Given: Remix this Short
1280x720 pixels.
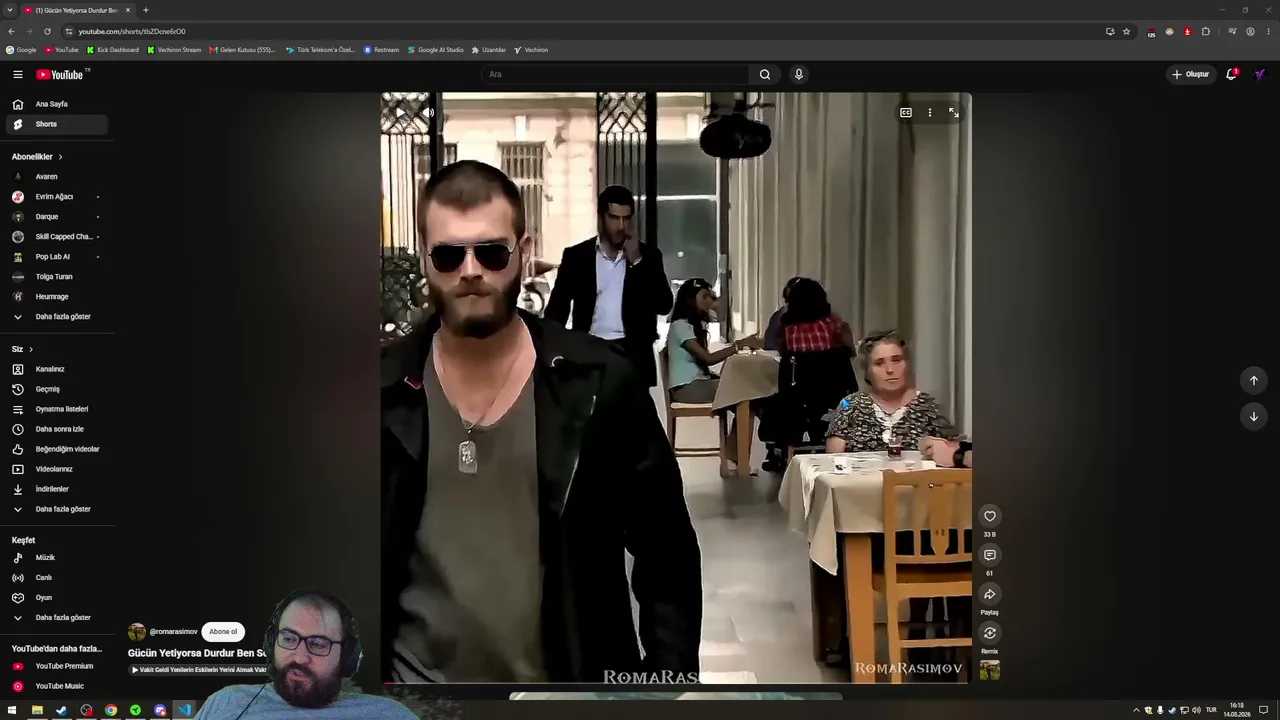Looking at the screenshot, I should pyautogui.click(x=990, y=633).
